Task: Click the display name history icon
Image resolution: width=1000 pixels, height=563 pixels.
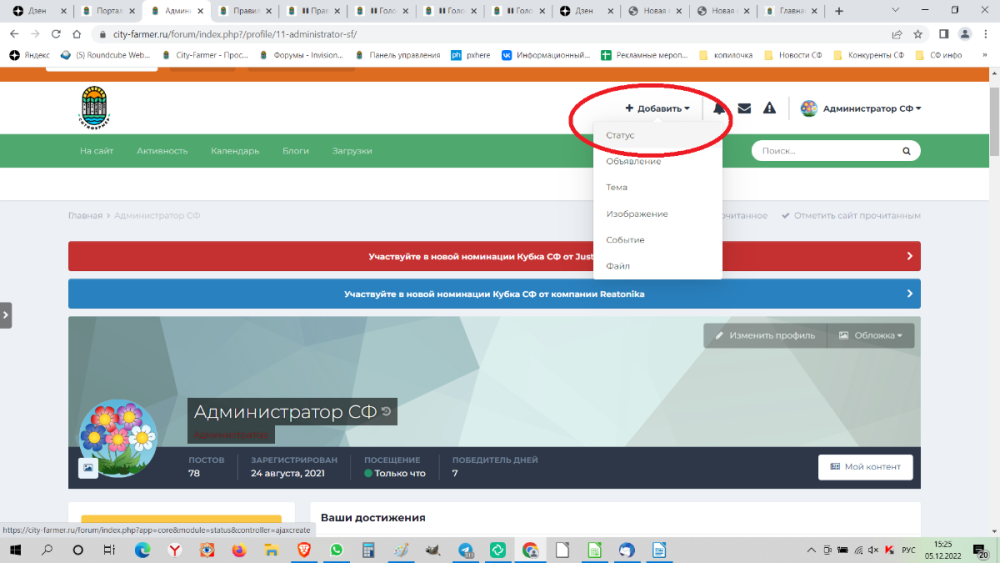Action: tap(387, 411)
